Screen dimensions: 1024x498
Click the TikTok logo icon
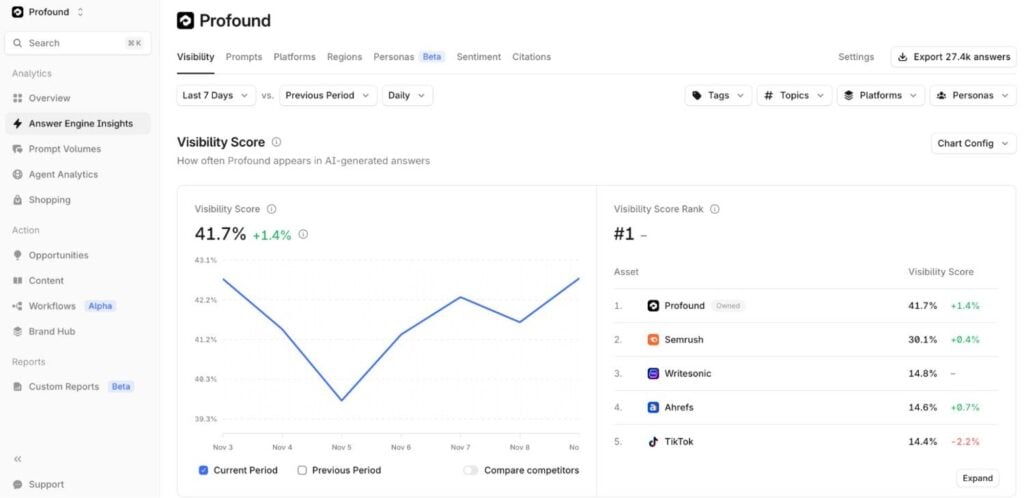[653, 441]
